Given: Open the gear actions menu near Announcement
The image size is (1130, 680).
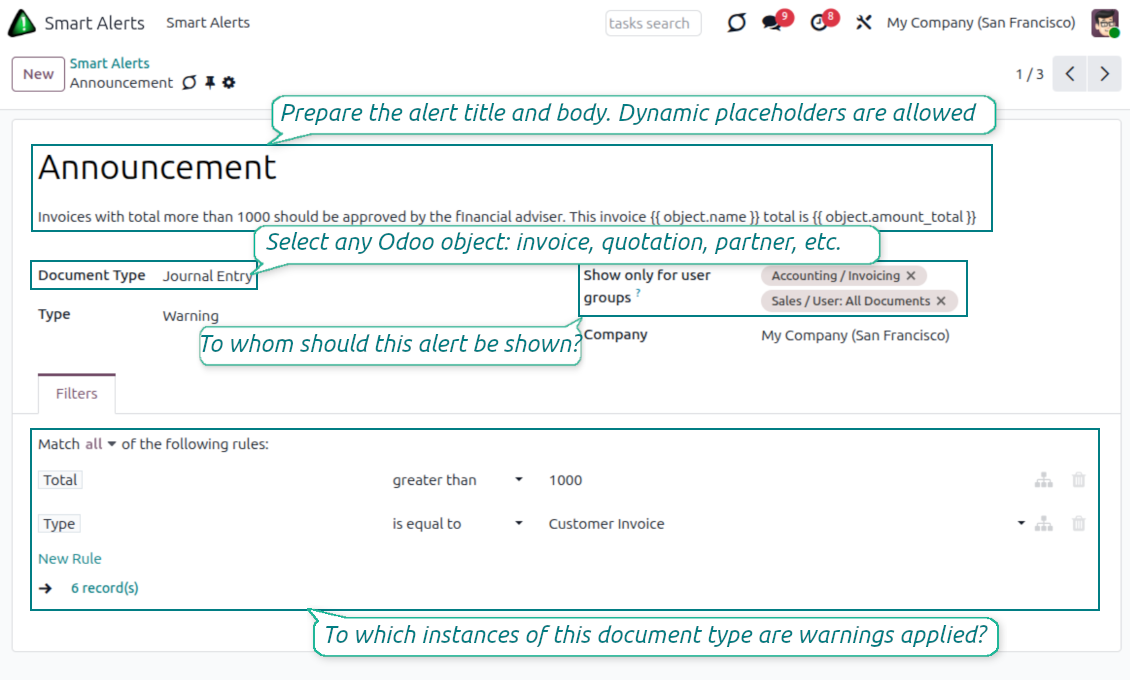Looking at the screenshot, I should point(229,83).
